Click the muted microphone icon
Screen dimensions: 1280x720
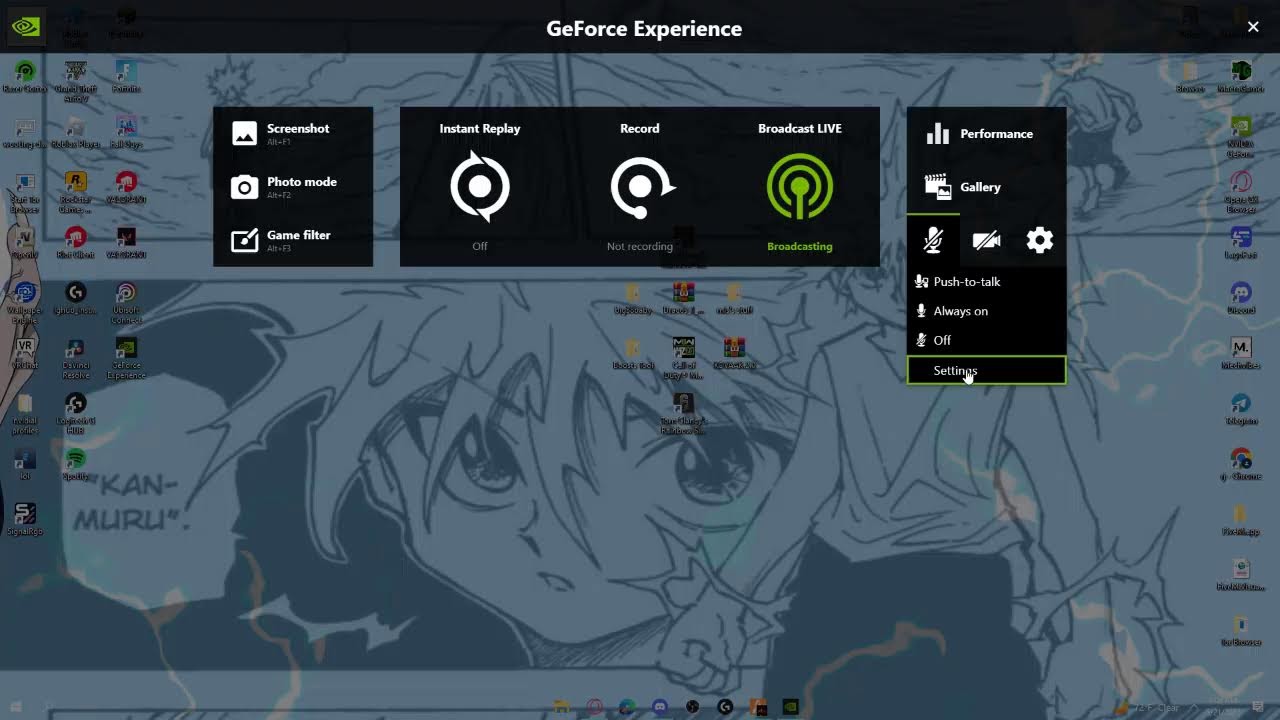pyautogui.click(x=933, y=240)
